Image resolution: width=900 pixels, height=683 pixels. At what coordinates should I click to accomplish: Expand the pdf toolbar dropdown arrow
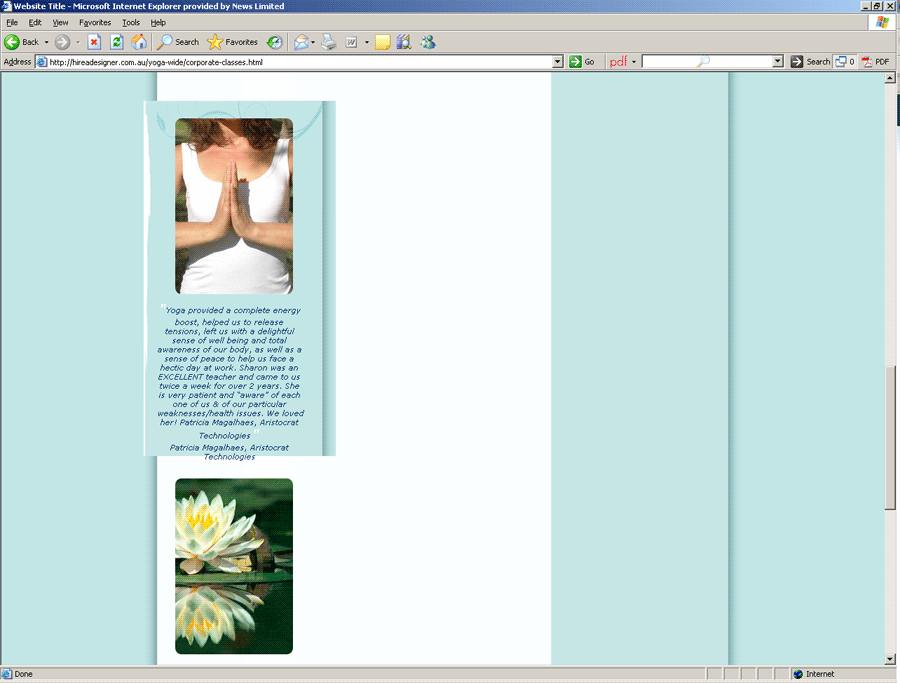click(x=634, y=62)
